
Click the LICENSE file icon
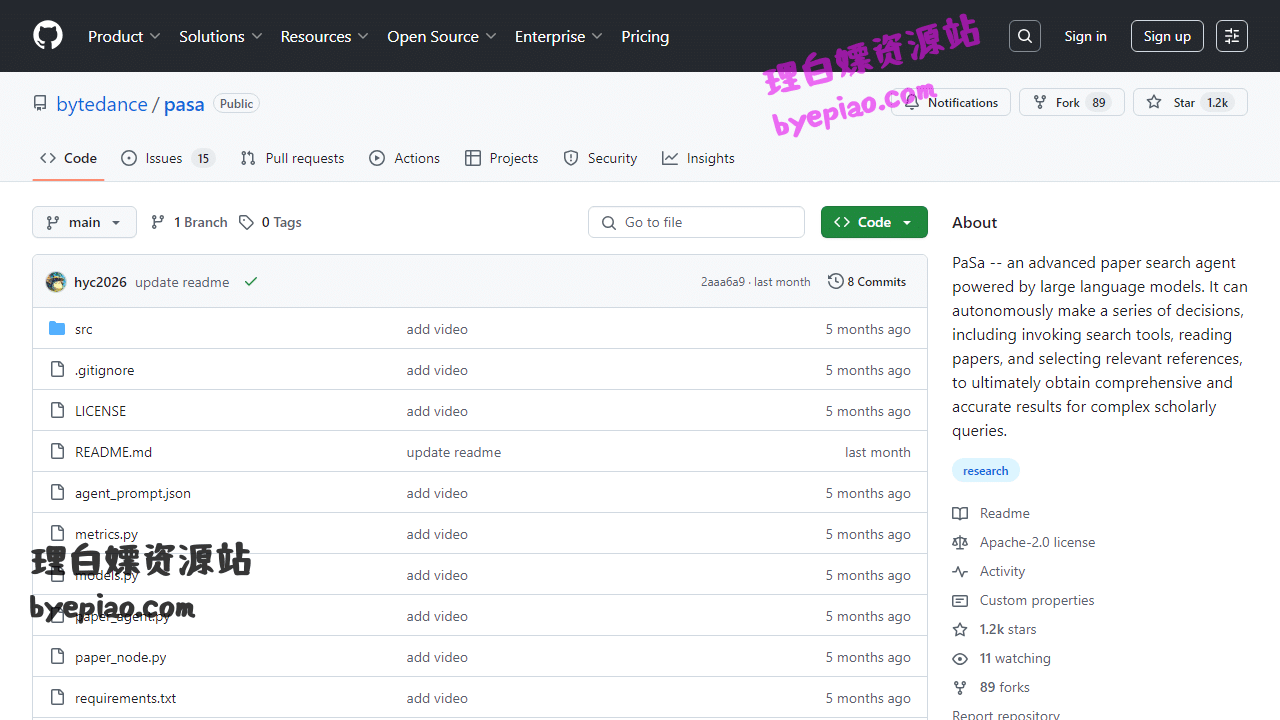[x=57, y=411]
